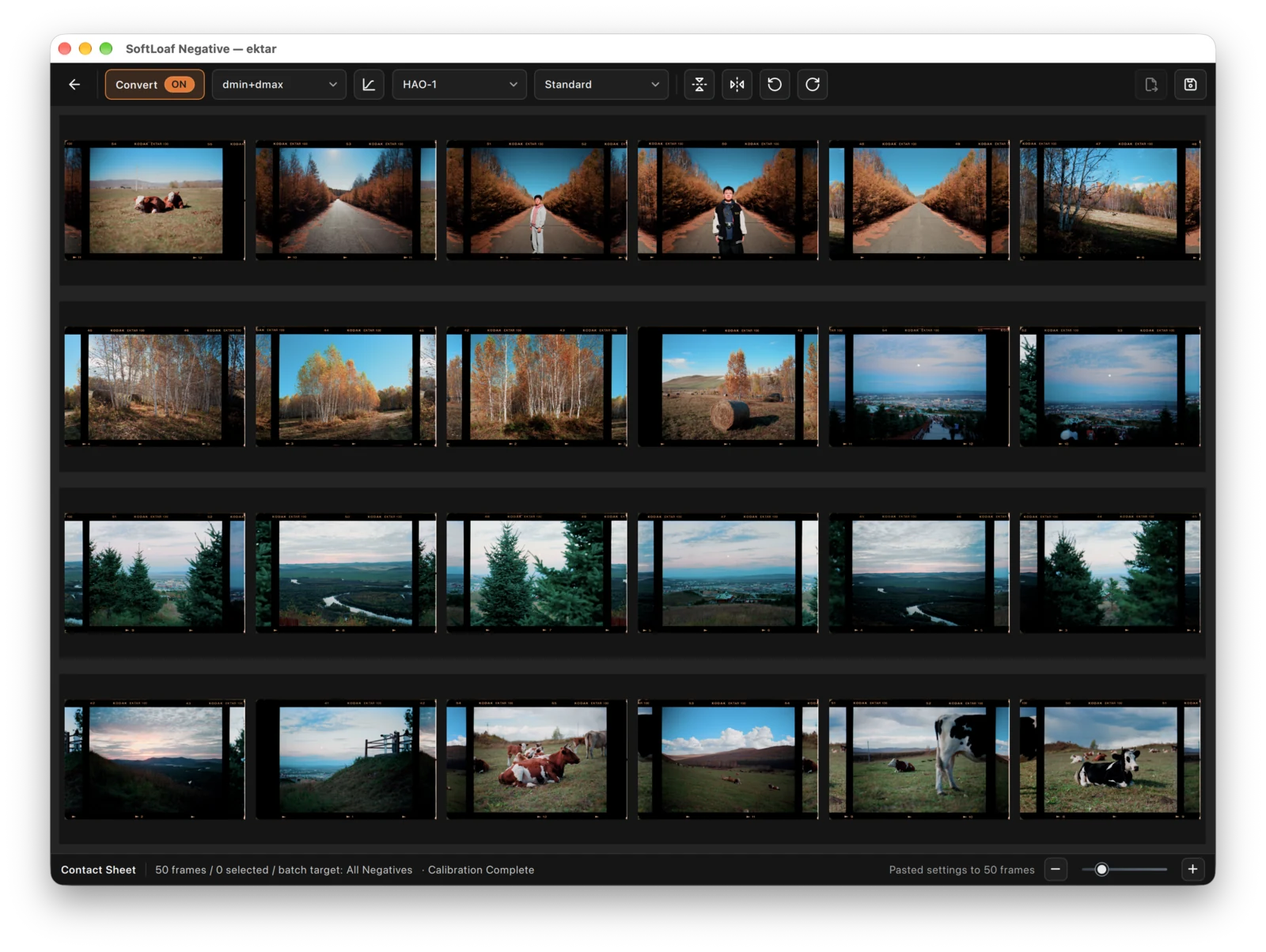Open the tone curve editor icon
This screenshot has height=952, width=1266.
coord(369,85)
